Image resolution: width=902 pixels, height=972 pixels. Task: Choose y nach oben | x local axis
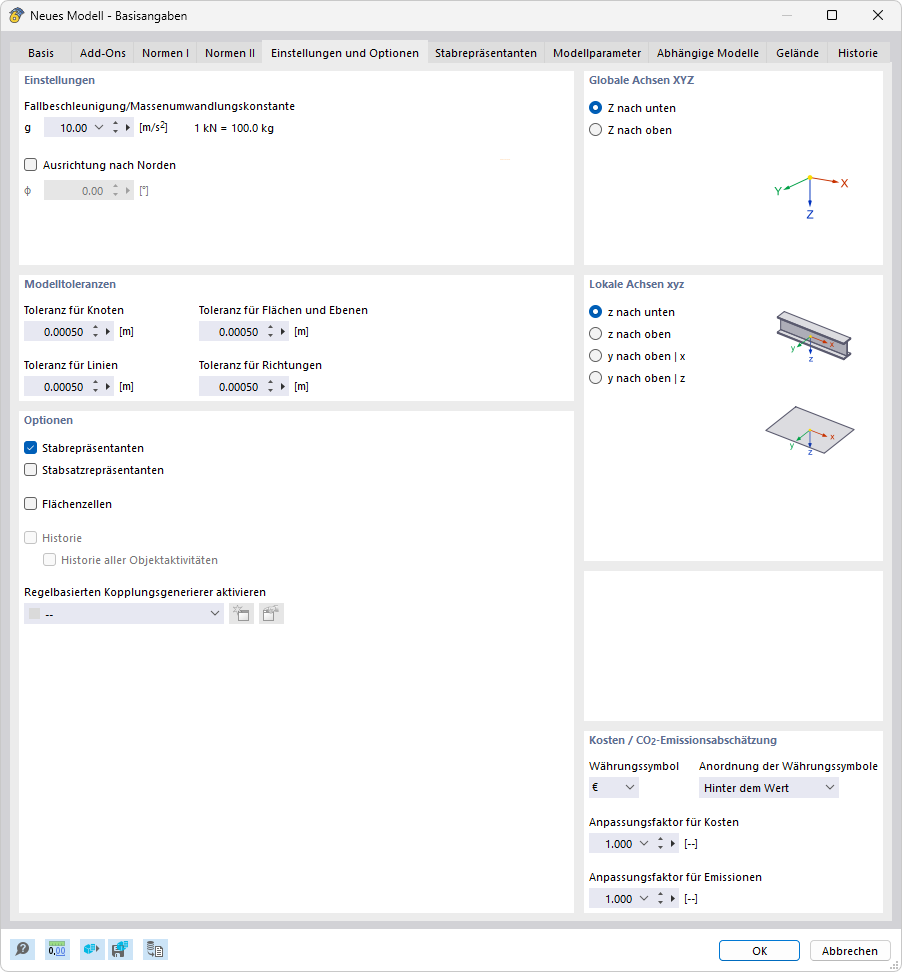tap(595, 355)
